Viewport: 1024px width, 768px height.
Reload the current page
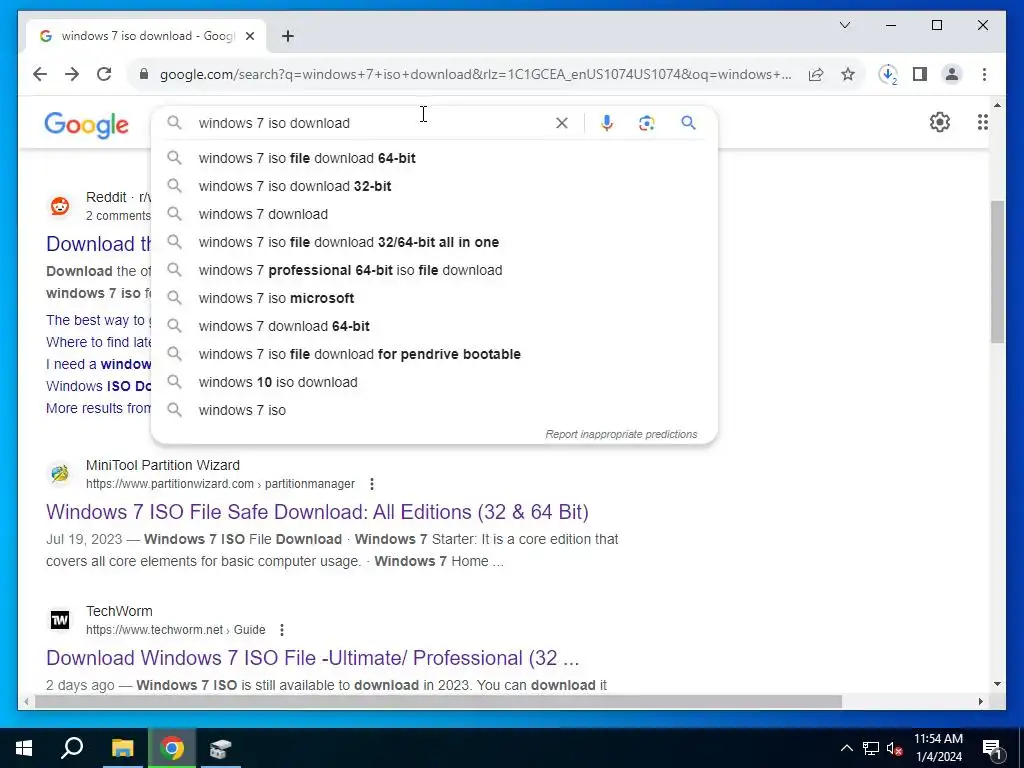(x=104, y=74)
